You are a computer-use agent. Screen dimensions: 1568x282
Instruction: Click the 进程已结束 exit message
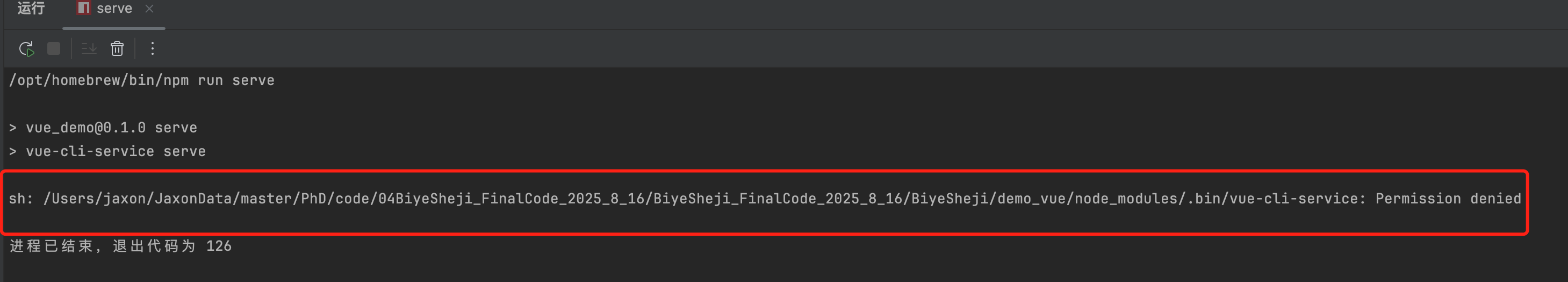51,246
